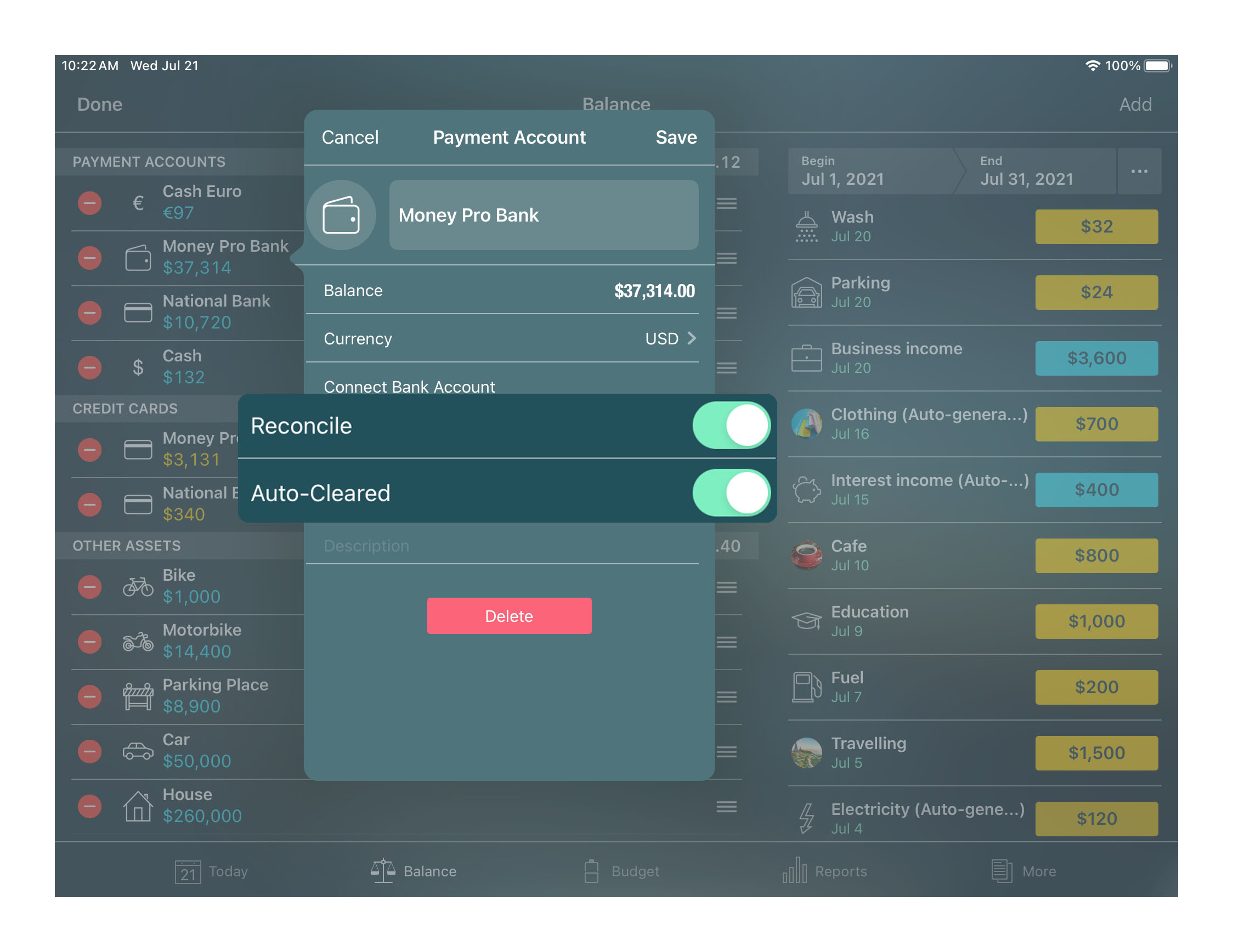Click the Description input field
Screen dimensions: 1233x952
tap(509, 546)
